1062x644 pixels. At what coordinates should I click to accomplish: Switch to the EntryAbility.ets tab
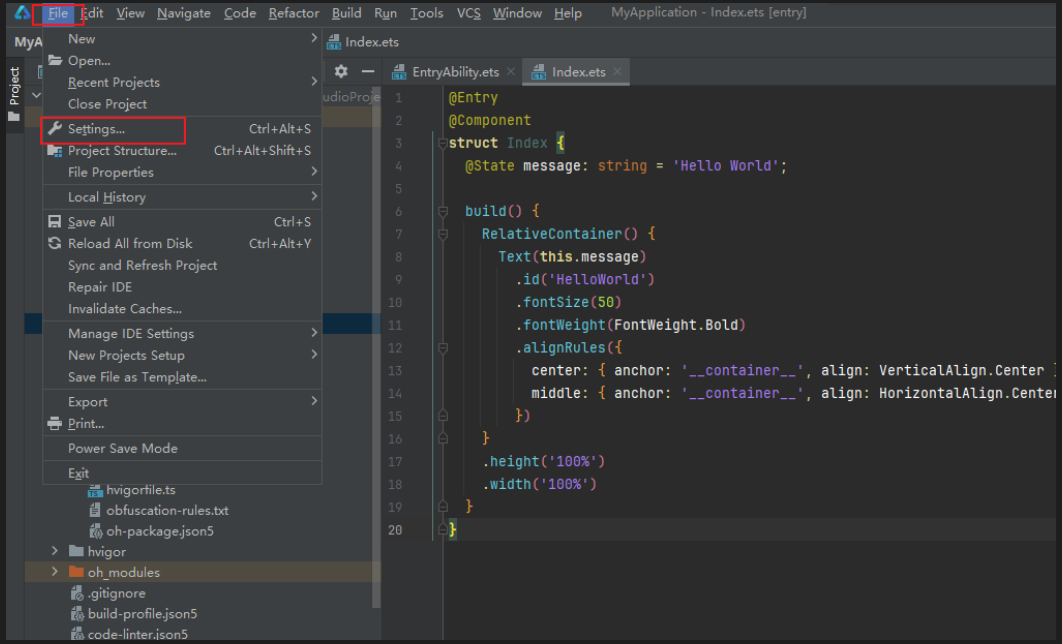(x=455, y=72)
